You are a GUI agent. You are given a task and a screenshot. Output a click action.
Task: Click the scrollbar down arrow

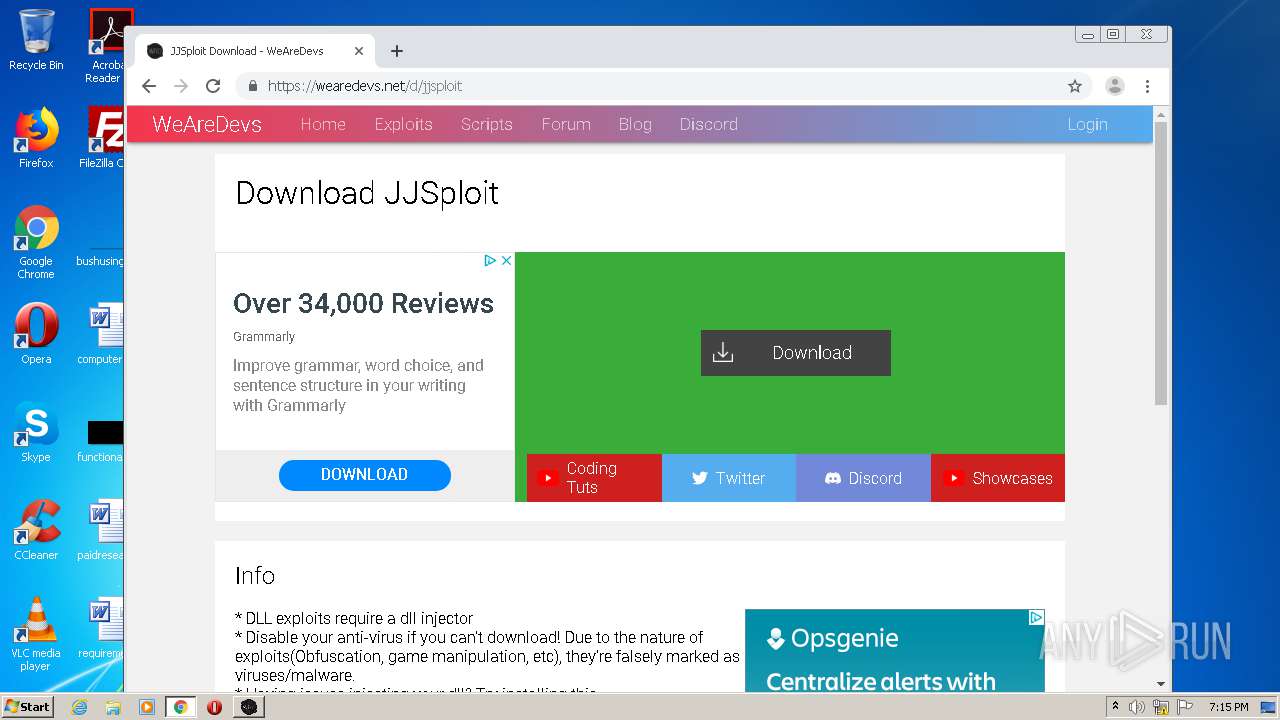(1161, 684)
